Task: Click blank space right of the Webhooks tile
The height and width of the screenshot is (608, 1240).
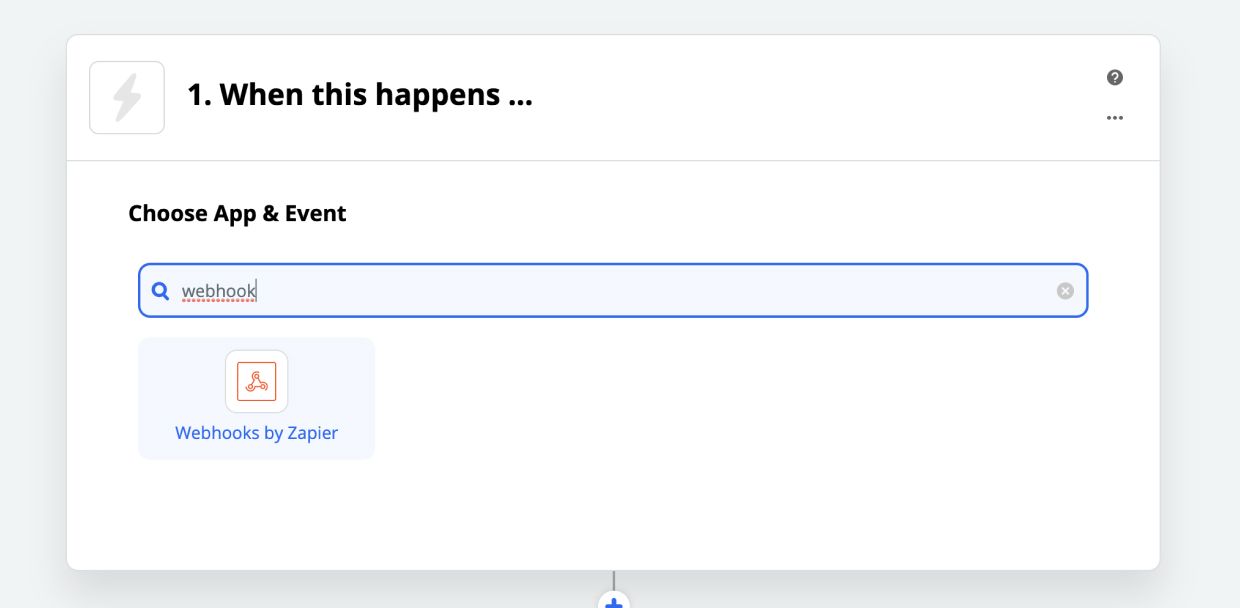Action: (x=730, y=399)
